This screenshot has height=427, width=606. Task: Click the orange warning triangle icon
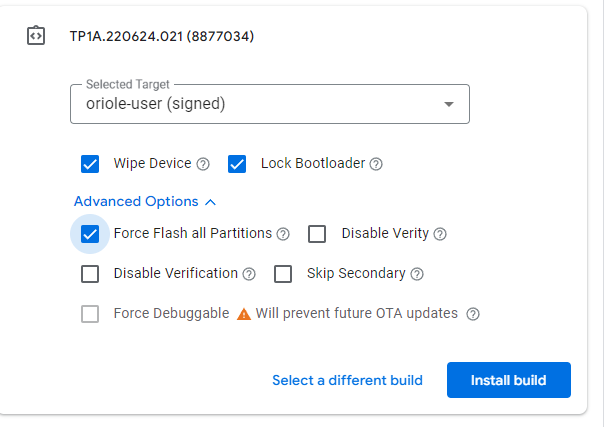pyautogui.click(x=244, y=314)
